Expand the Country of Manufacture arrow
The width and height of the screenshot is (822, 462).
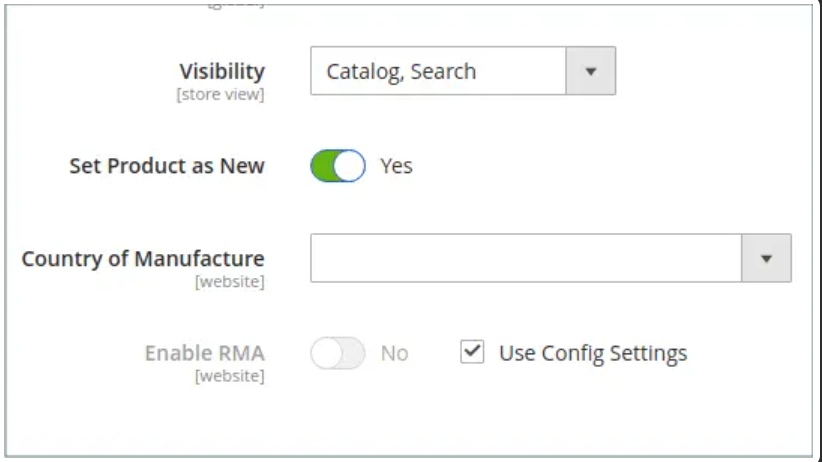click(x=766, y=258)
